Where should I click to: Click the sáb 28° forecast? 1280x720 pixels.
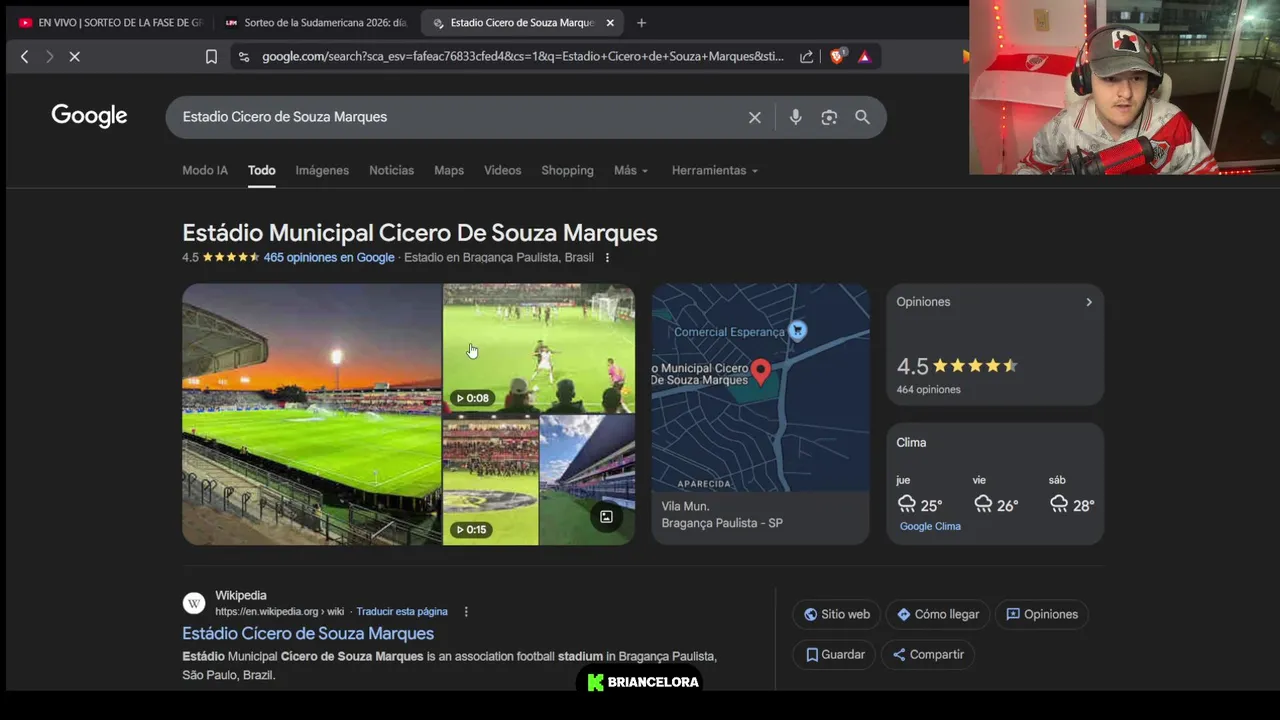pyautogui.click(x=1072, y=495)
